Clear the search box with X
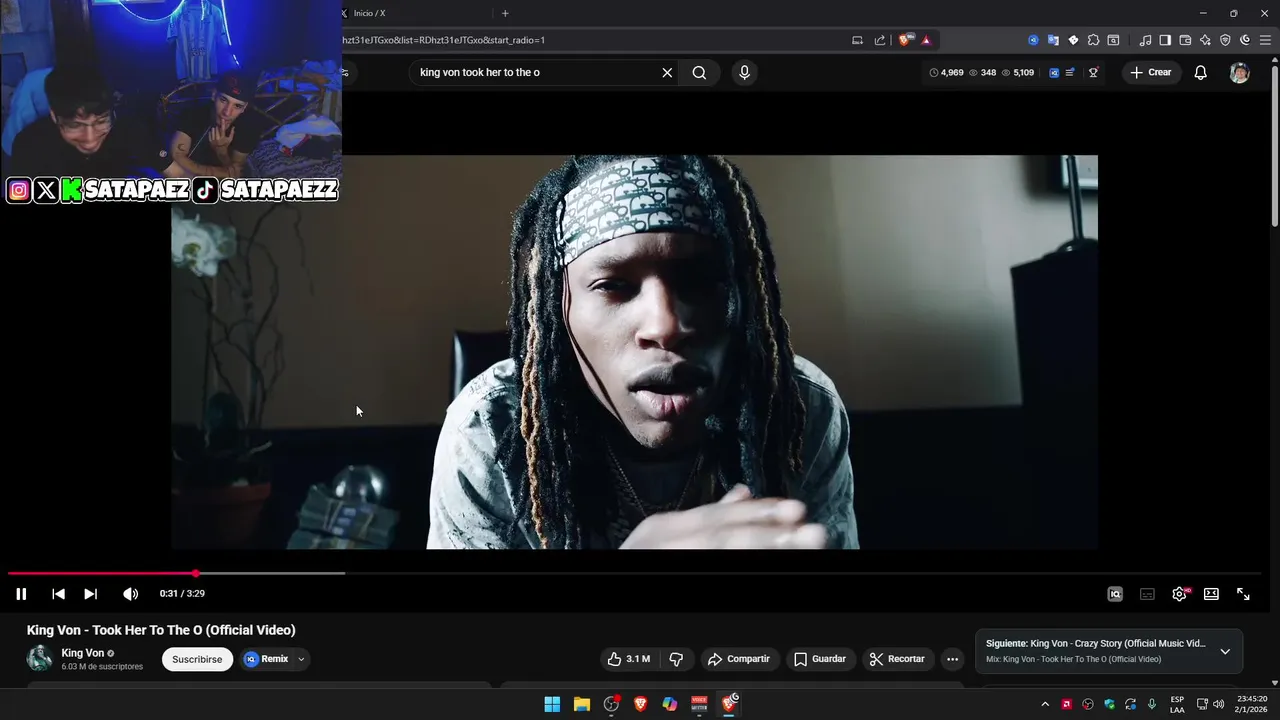 [x=667, y=72]
